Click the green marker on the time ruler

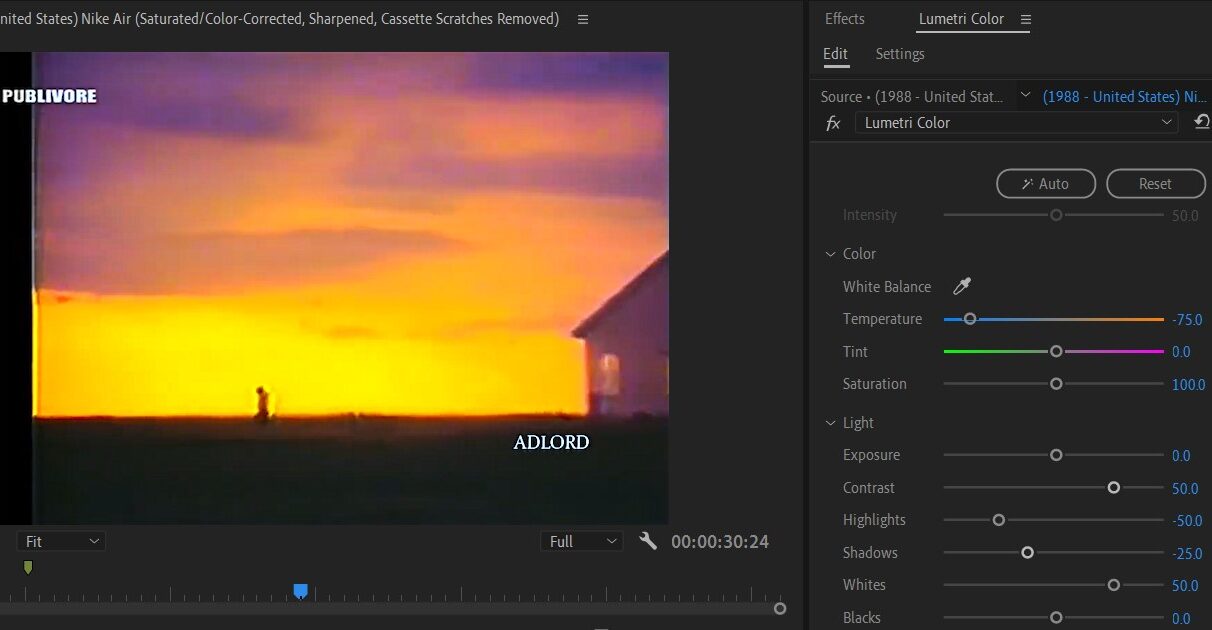pyautogui.click(x=28, y=567)
